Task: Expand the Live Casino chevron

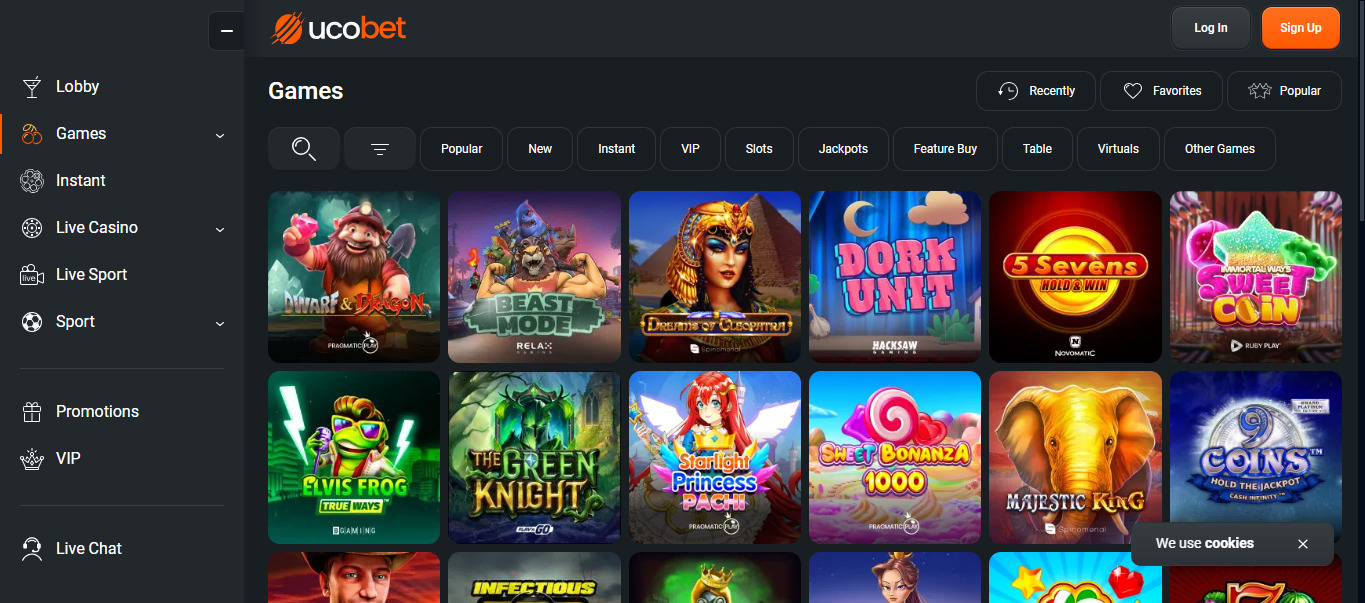Action: 220,229
